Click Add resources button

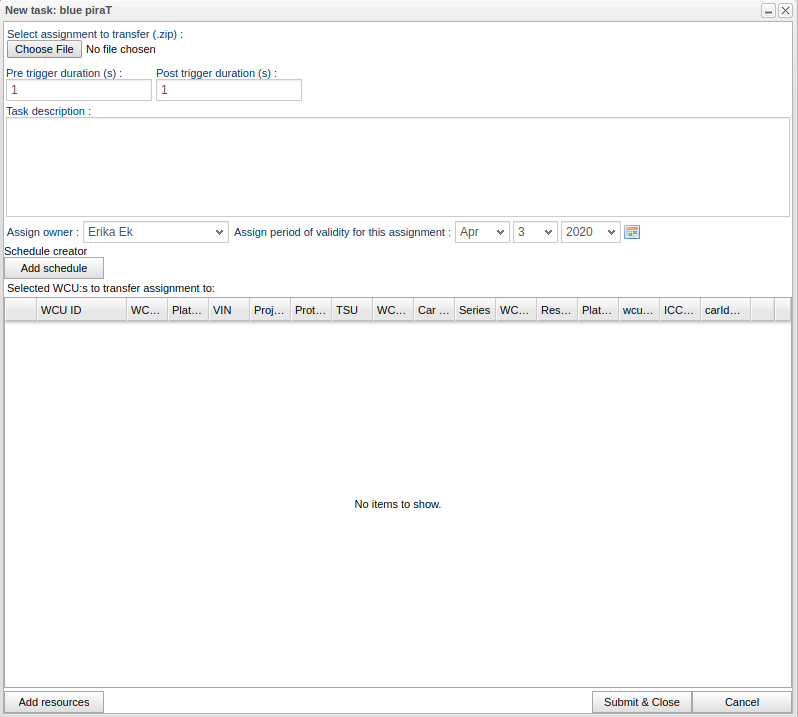click(54, 702)
